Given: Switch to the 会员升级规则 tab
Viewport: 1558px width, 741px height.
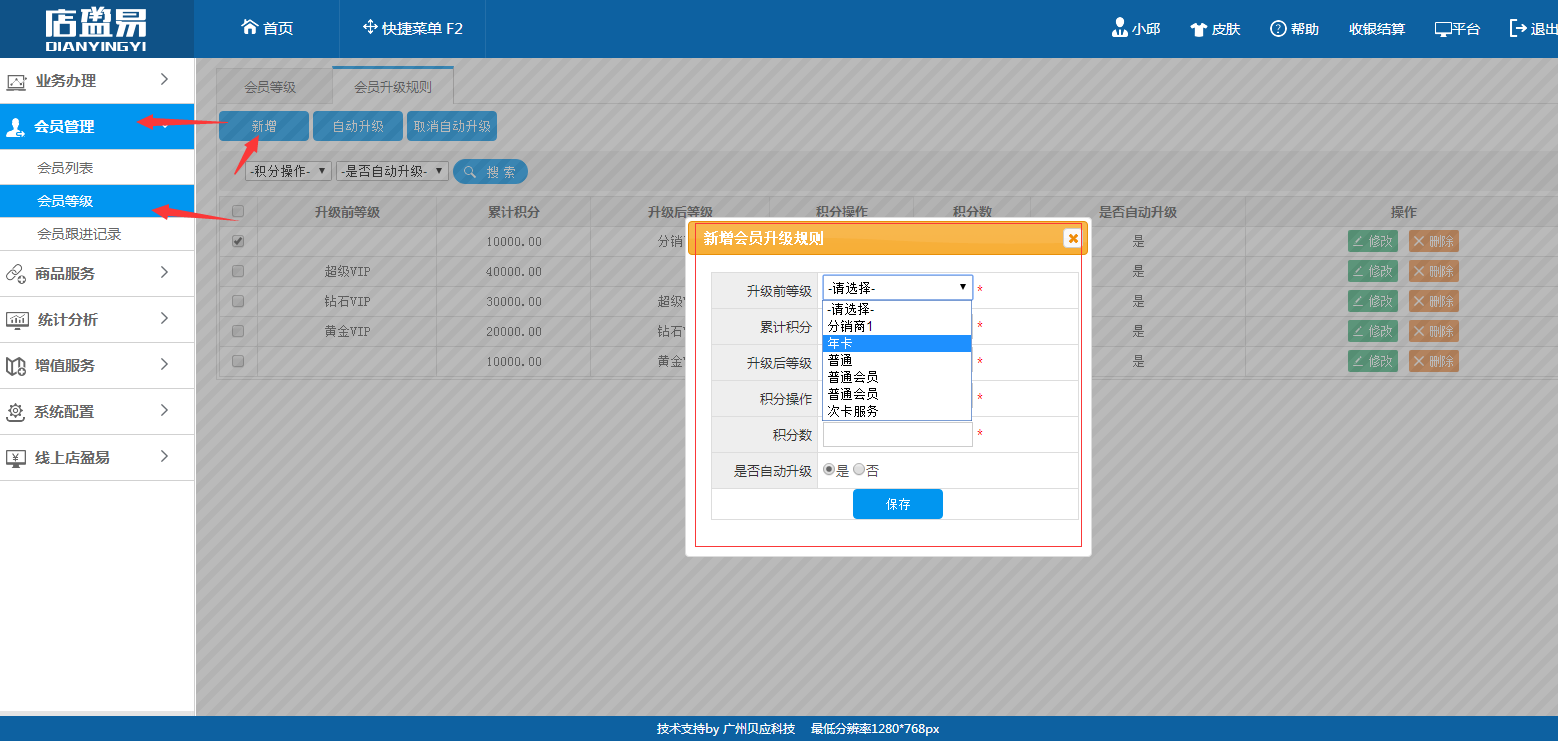Looking at the screenshot, I should [393, 87].
